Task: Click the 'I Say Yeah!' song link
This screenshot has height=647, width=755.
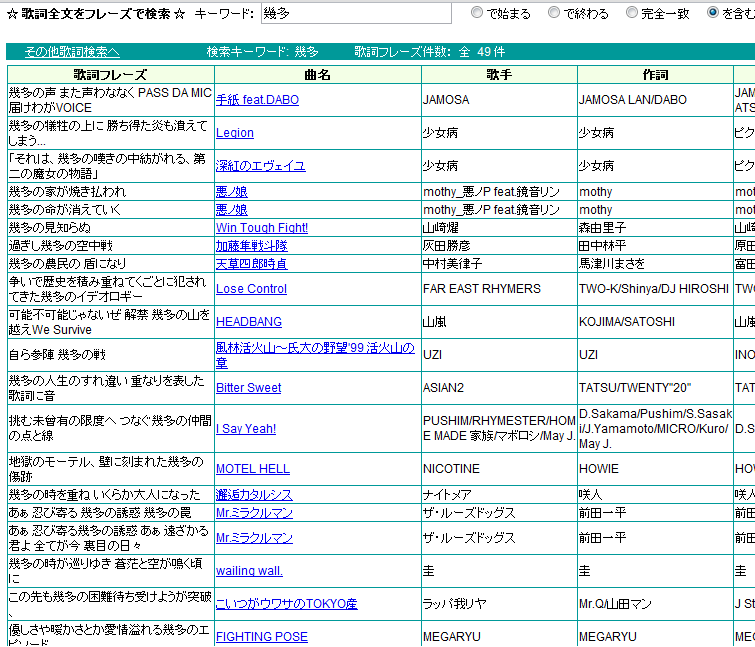Action: 246,429
